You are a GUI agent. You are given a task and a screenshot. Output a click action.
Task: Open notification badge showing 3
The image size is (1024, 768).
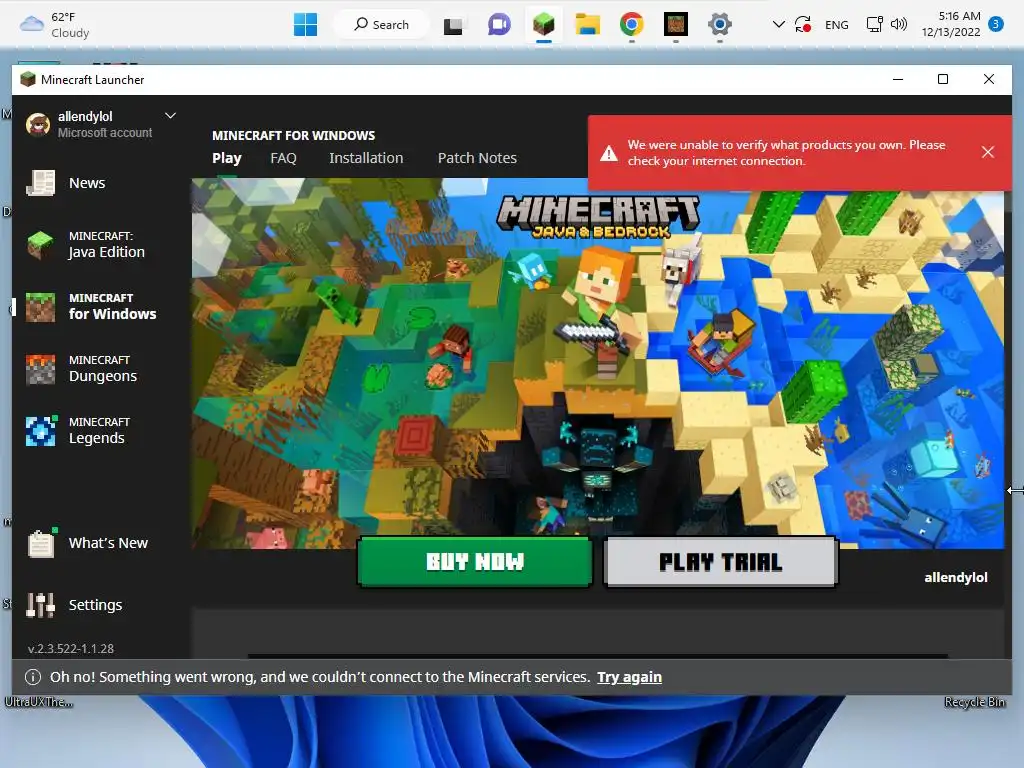pos(996,24)
